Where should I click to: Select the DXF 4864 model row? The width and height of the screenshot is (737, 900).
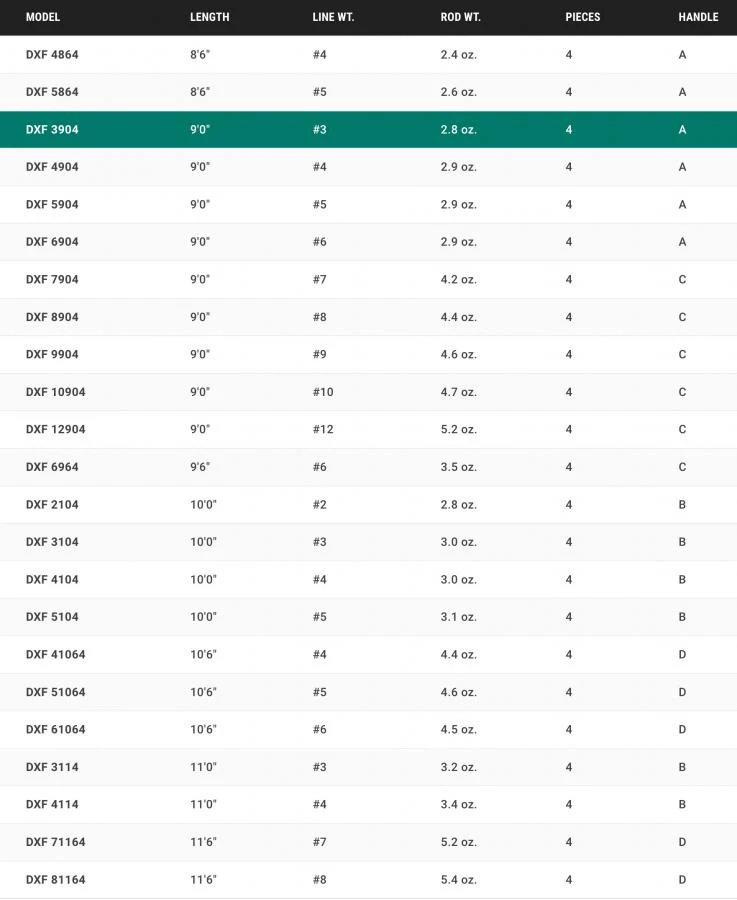point(52,55)
